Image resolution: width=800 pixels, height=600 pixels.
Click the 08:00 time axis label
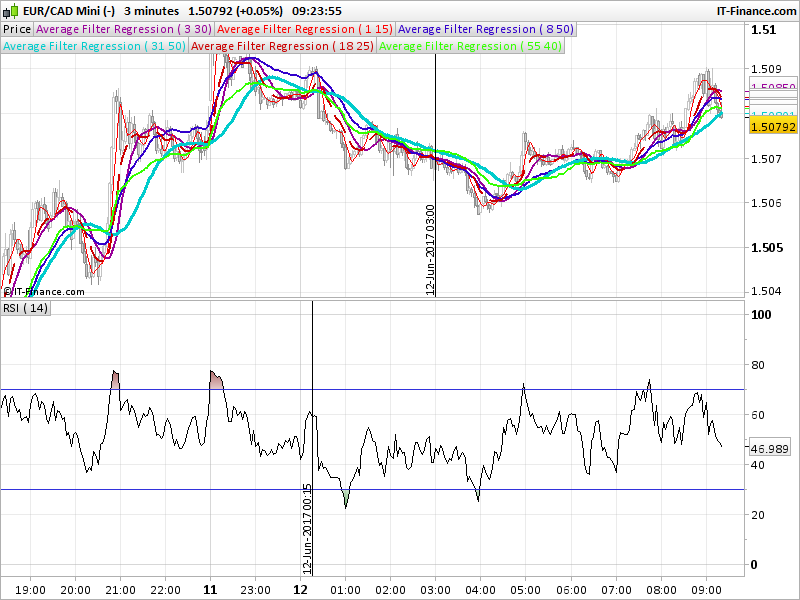[x=662, y=590]
